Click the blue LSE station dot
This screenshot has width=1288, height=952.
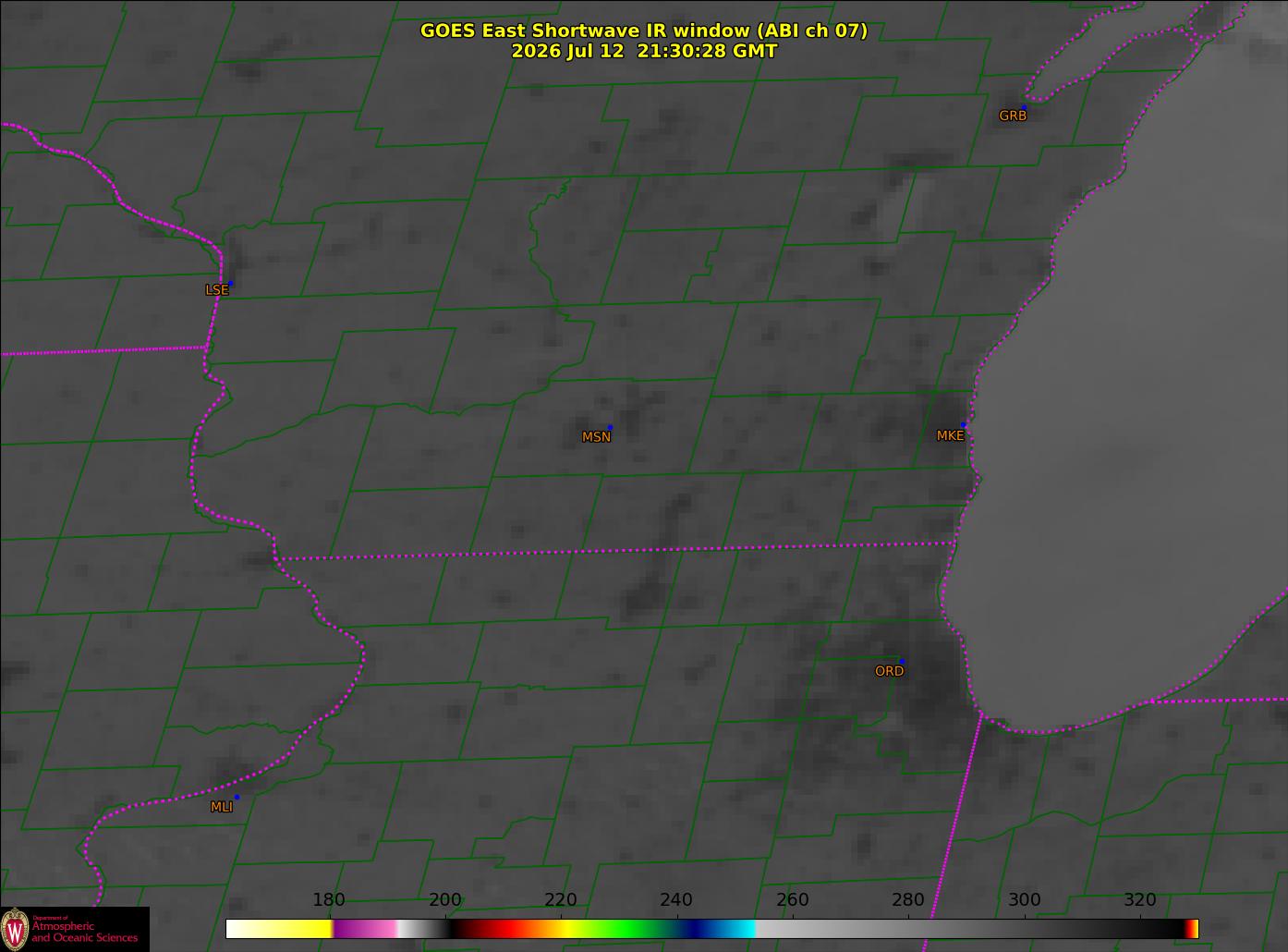[x=231, y=283]
